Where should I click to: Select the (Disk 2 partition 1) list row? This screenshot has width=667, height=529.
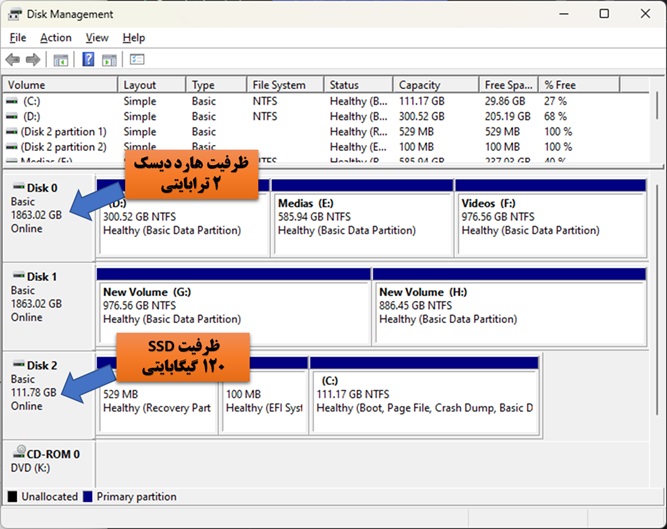[326, 132]
